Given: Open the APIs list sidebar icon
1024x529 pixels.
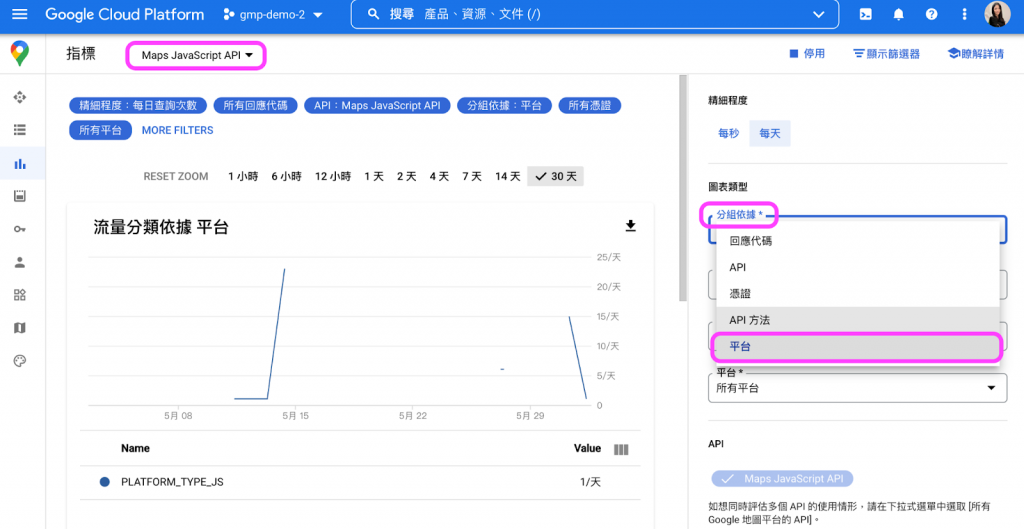Looking at the screenshot, I should (20, 130).
